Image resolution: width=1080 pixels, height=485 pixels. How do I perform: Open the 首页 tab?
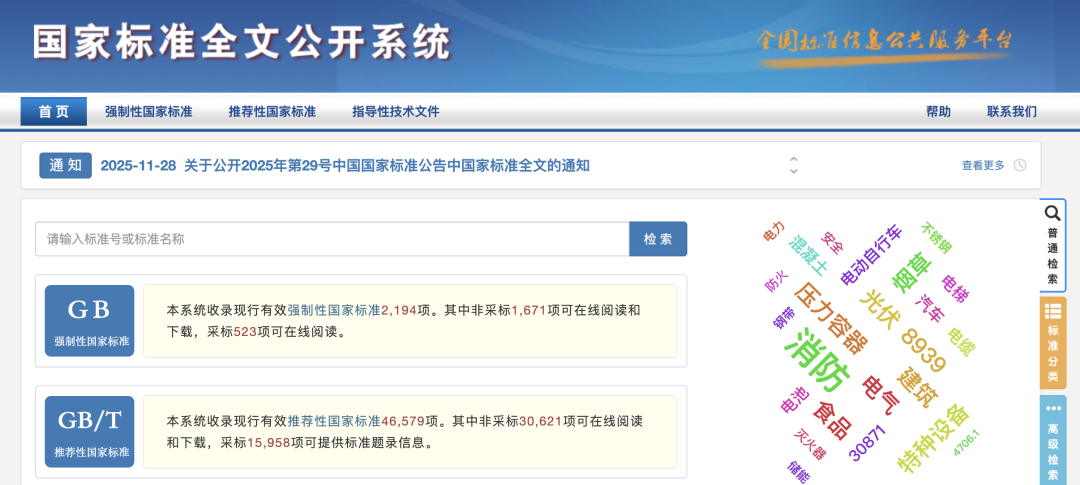point(54,112)
